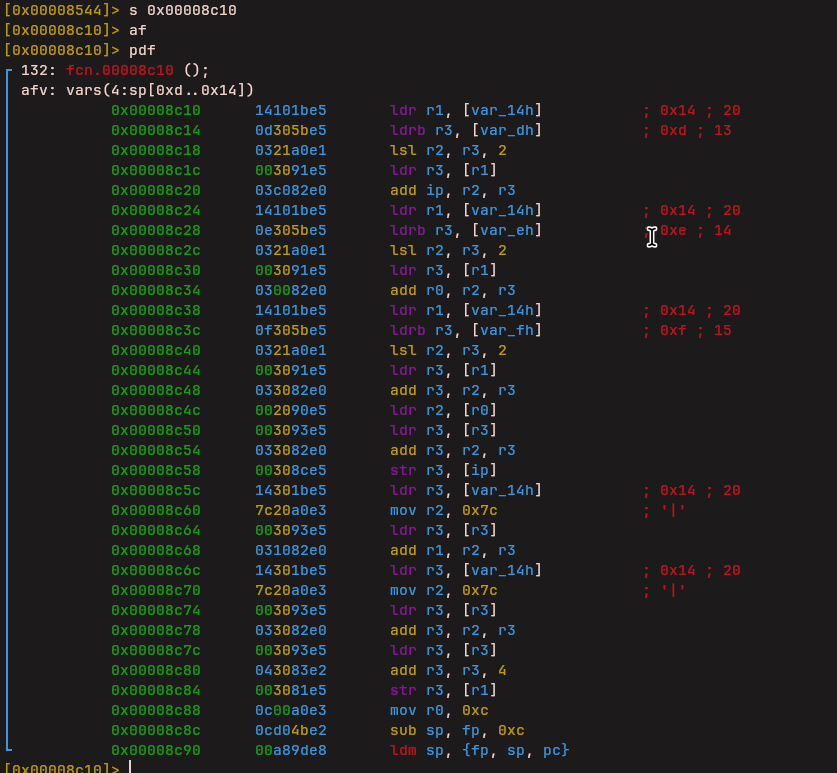Click the 'ldm sp, {fp, sp, pc}' instruction
The width and height of the screenshot is (837, 773).
[478, 750]
